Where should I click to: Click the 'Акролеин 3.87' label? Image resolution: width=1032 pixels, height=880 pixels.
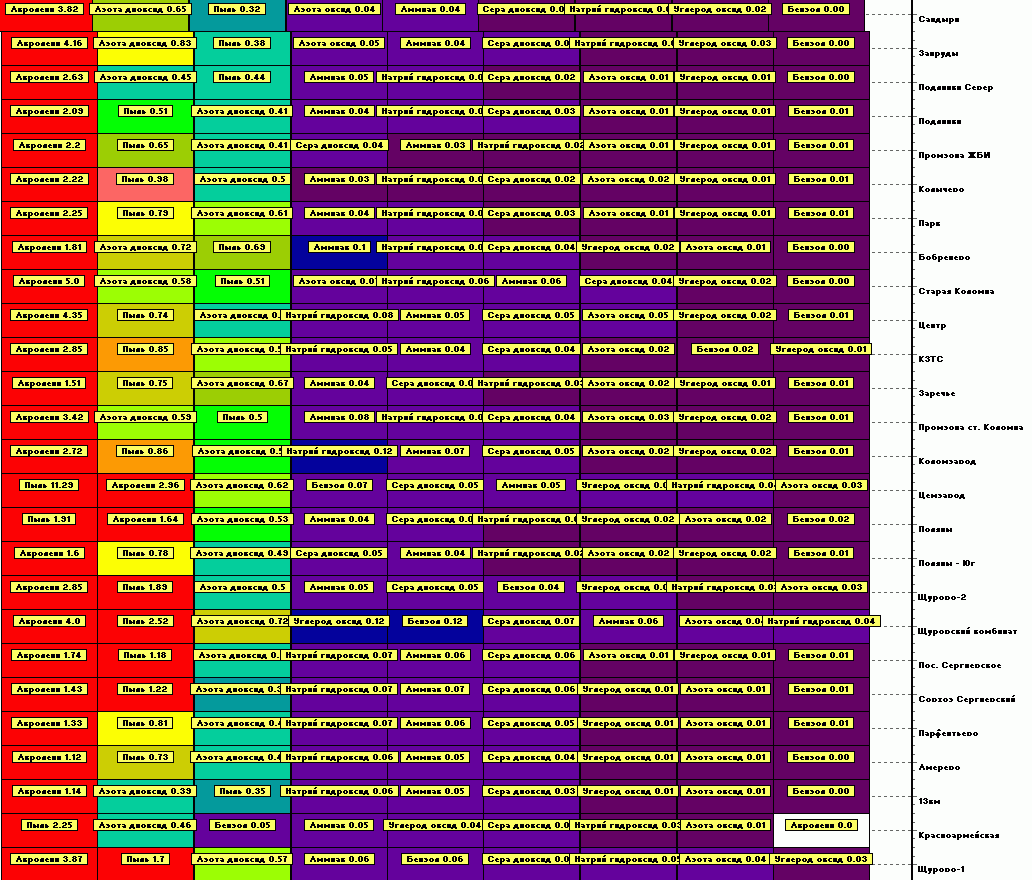49,860
